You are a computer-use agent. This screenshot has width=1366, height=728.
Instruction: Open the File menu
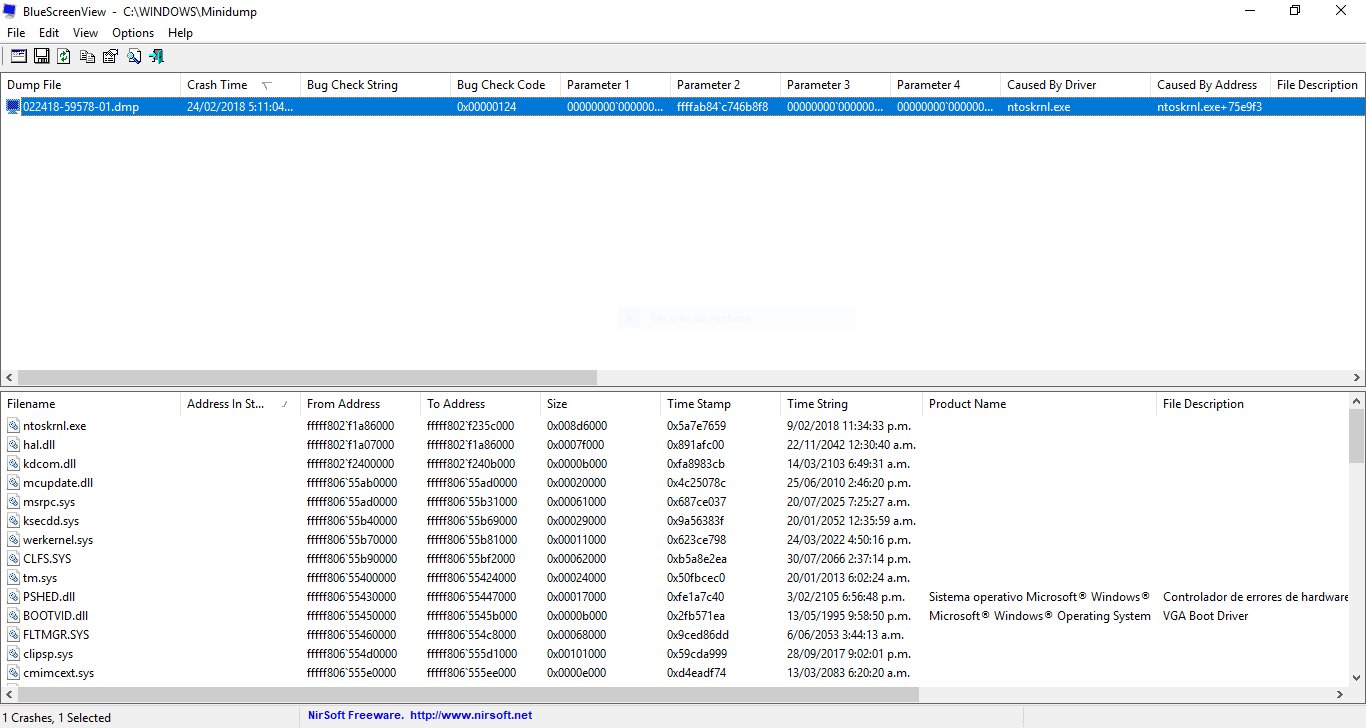[16, 33]
